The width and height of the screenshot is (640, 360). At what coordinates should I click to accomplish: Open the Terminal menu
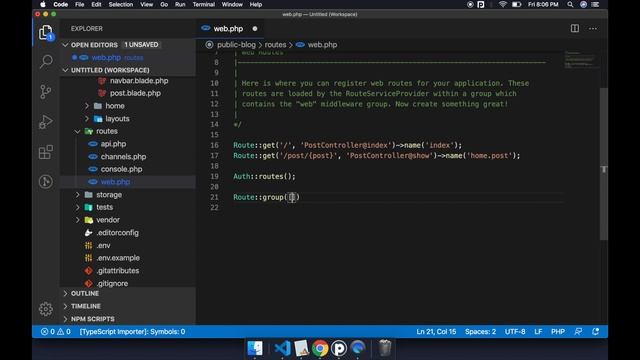[x=204, y=4]
